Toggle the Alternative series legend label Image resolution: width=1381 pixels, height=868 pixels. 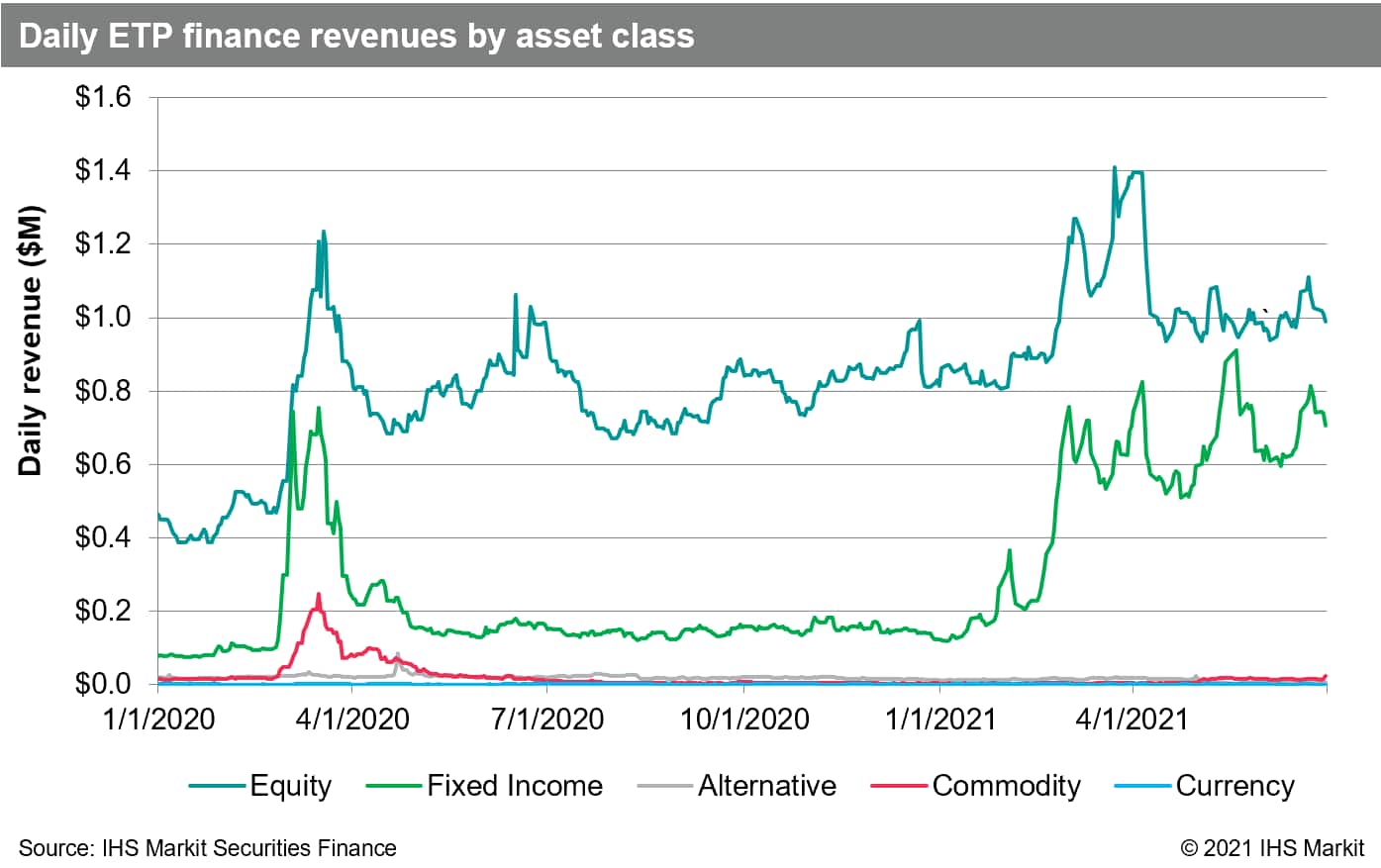766,786
